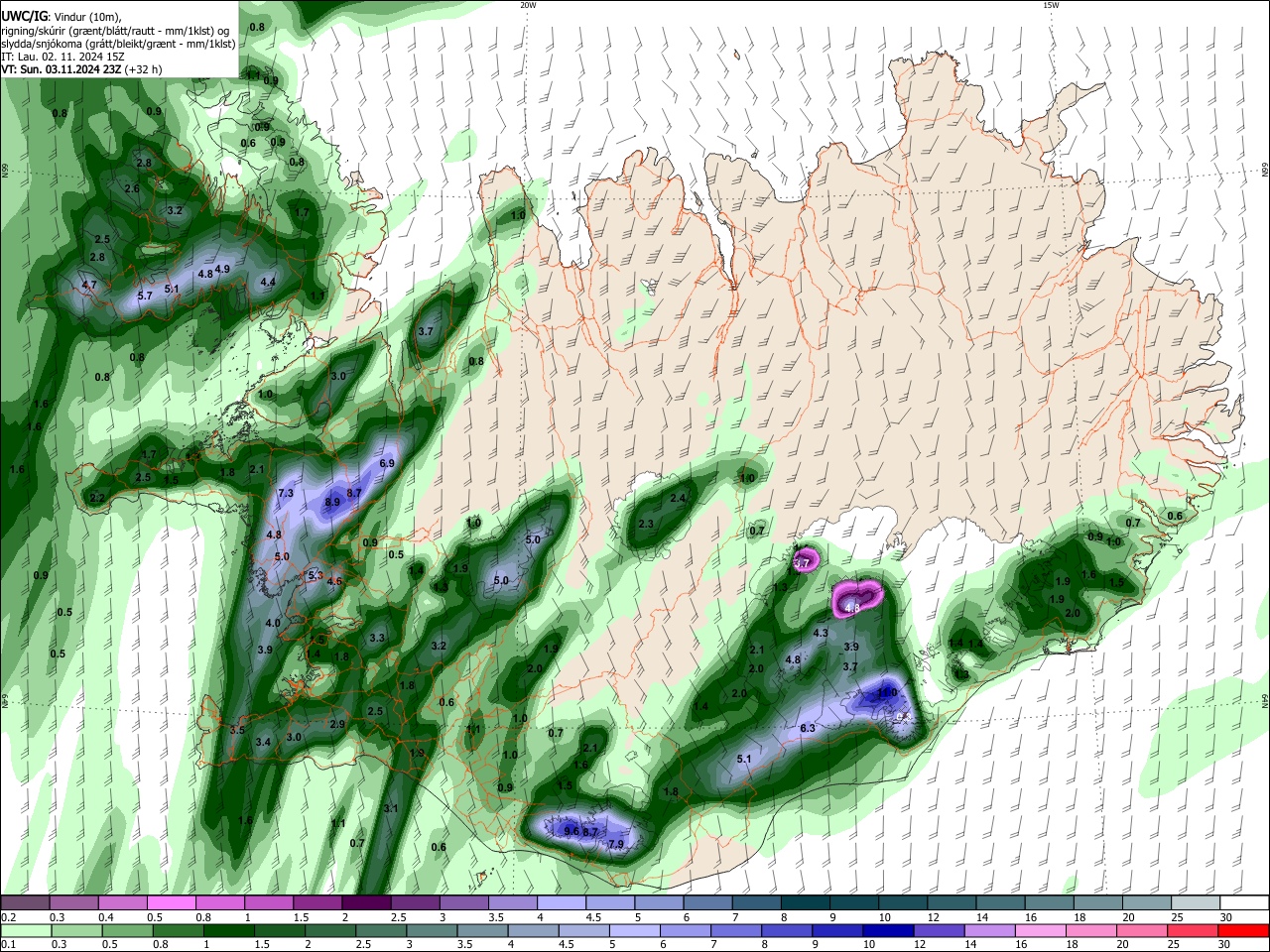Click the red-pink swatch labeled 25 in the rain legend
Image resolution: width=1270 pixels, height=952 pixels.
(1194, 931)
